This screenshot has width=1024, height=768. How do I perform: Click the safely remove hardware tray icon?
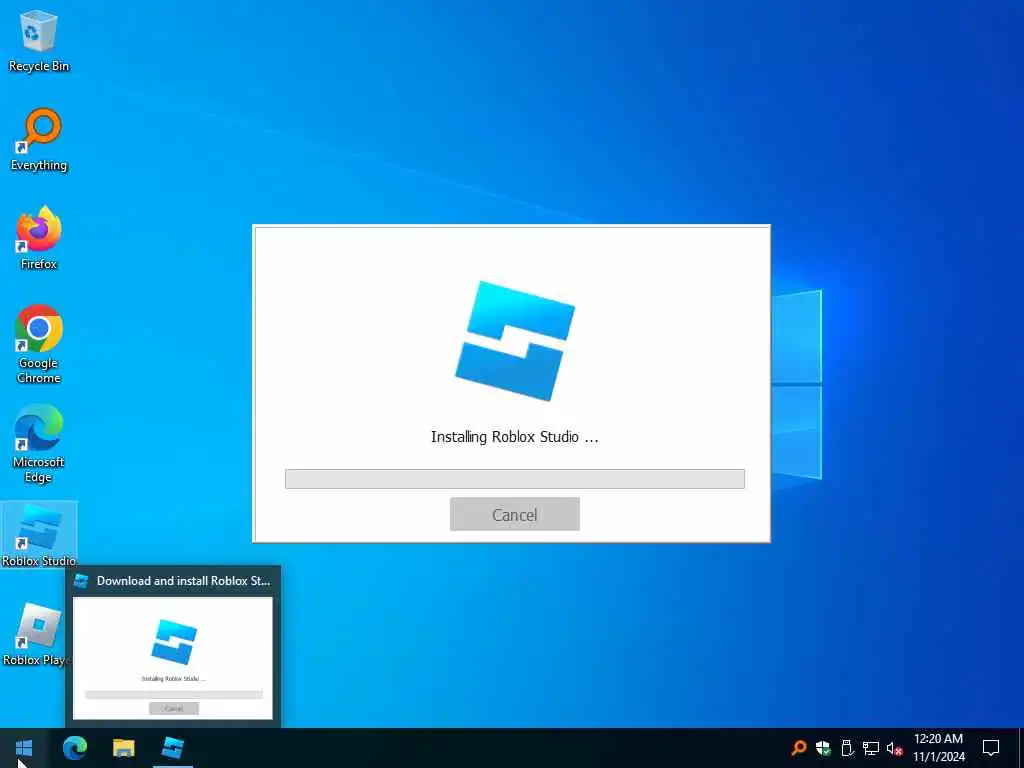[x=847, y=748]
